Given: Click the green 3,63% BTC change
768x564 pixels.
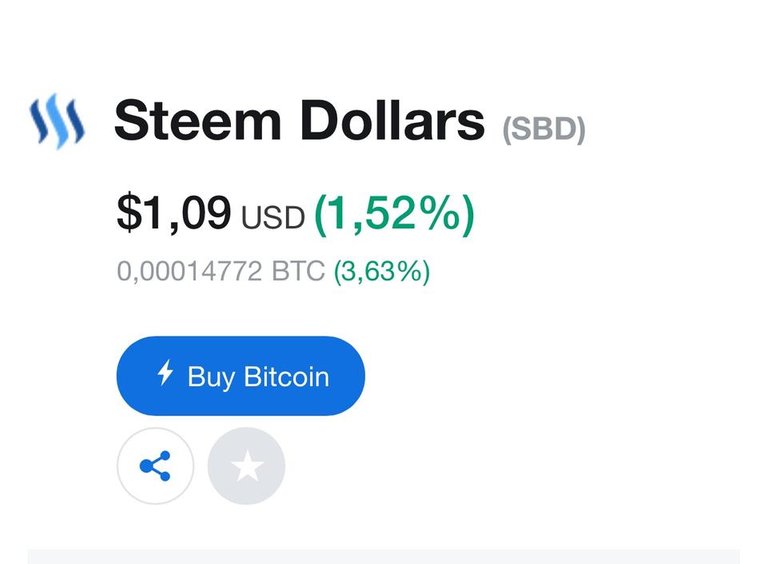Looking at the screenshot, I should click(381, 271).
